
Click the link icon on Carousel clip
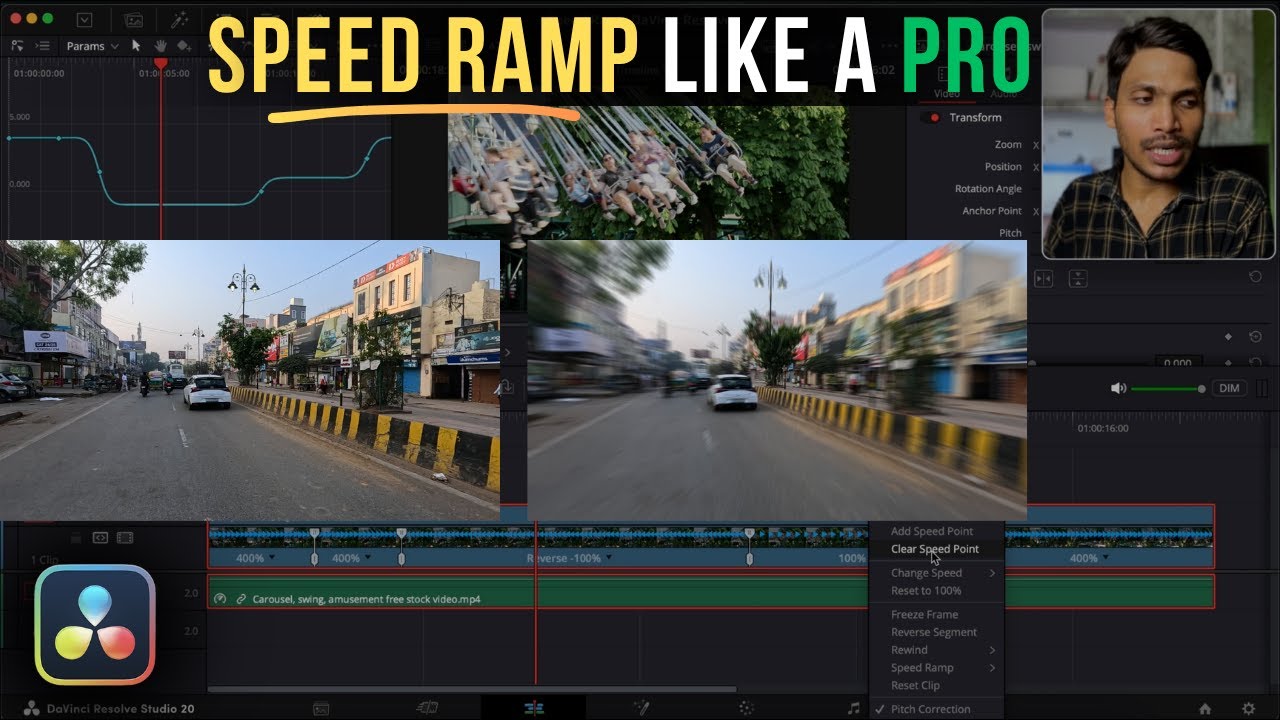pos(241,599)
